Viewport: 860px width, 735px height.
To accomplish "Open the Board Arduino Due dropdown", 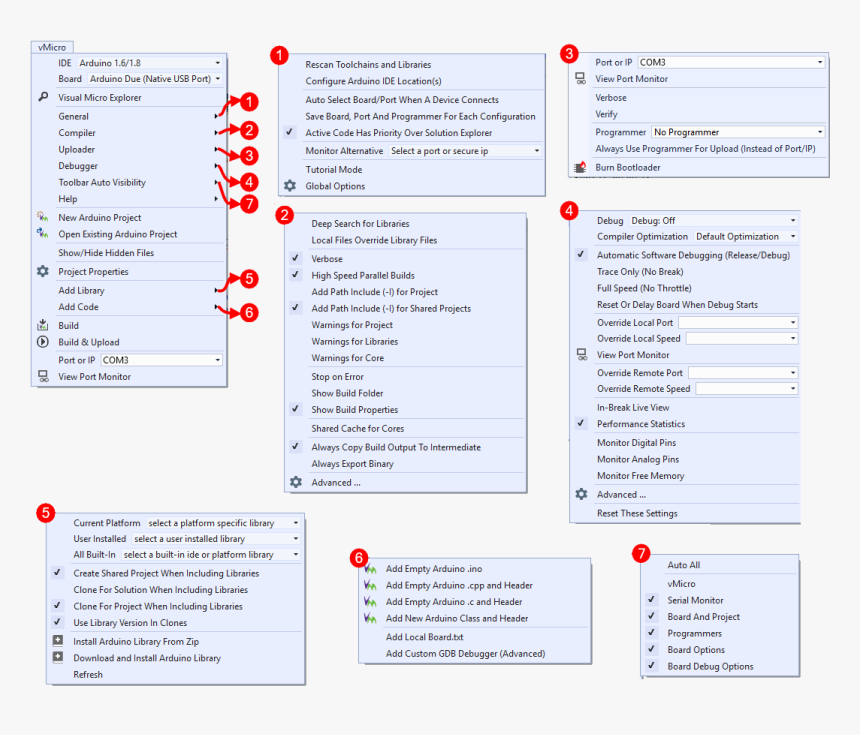I will tap(155, 78).
